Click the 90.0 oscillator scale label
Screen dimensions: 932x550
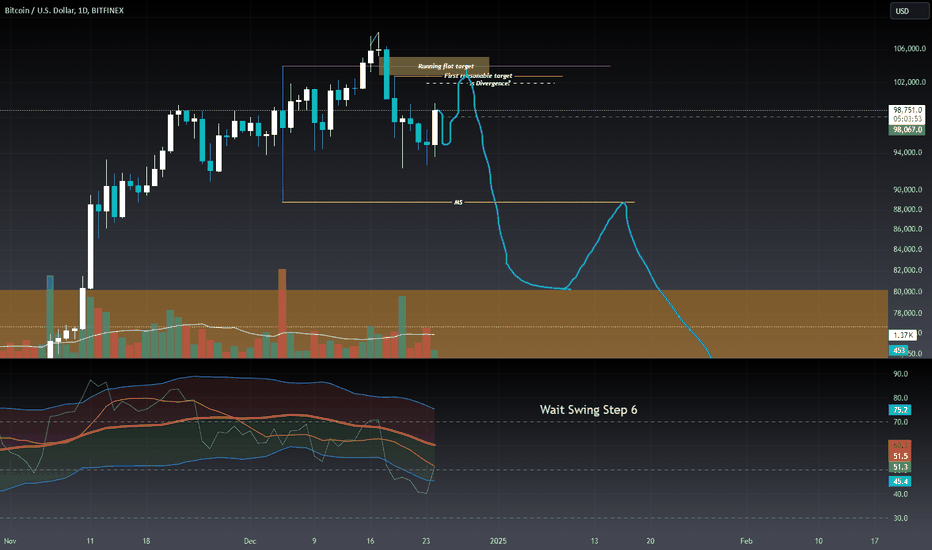[901, 374]
